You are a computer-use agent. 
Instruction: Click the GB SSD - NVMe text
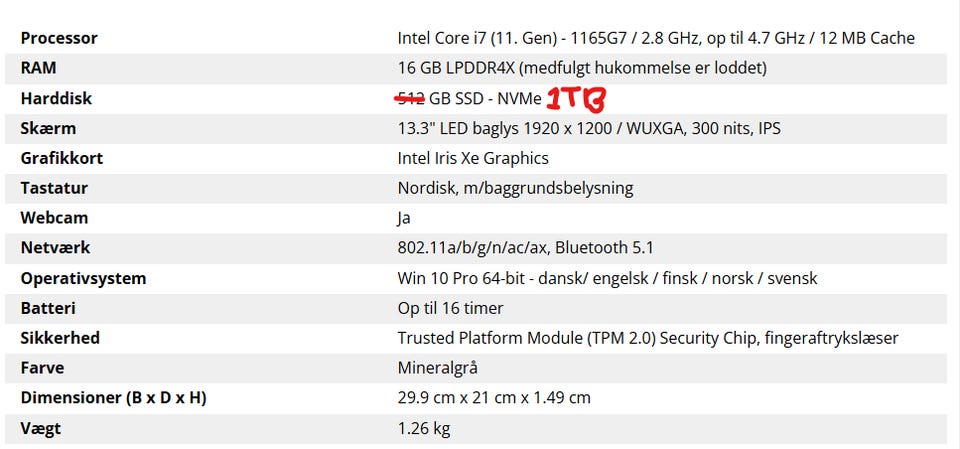[485, 98]
